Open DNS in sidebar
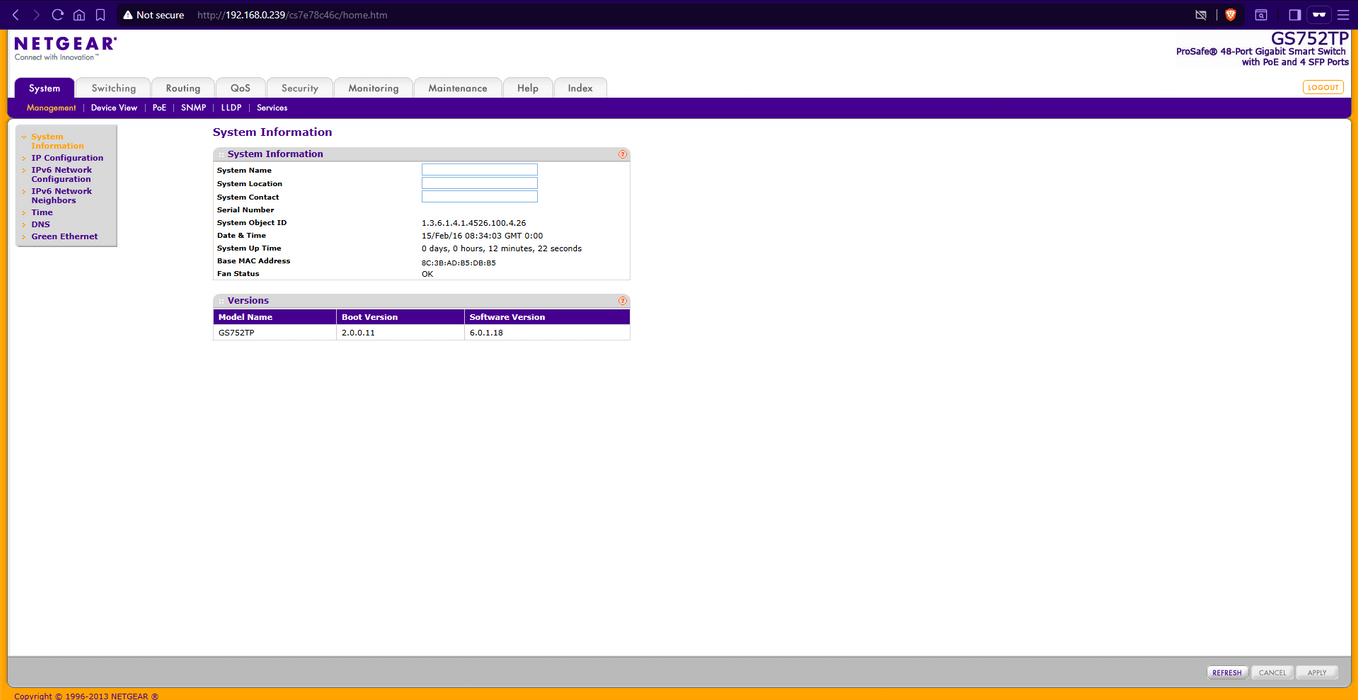Screen dimensions: 1358x700 (x=40, y=224)
